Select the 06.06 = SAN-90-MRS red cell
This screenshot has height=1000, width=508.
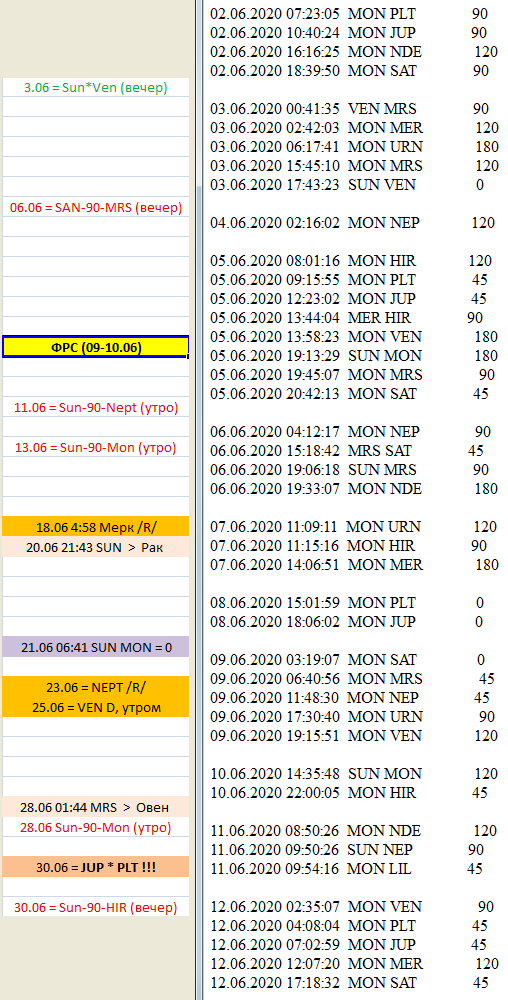coord(96,207)
